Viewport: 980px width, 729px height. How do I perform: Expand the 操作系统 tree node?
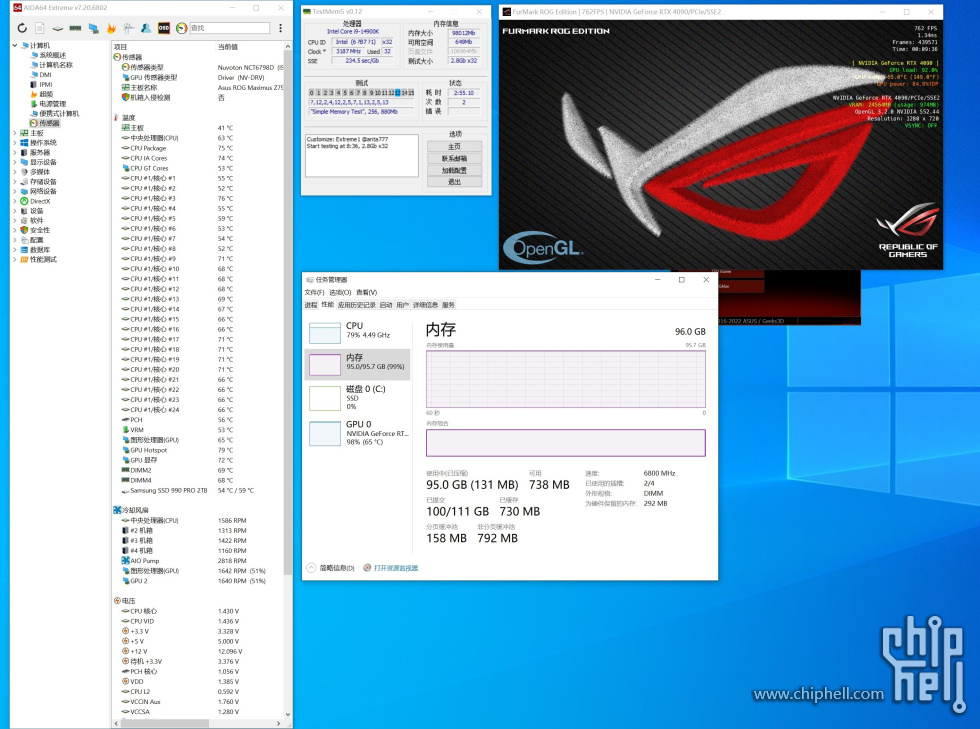coord(15,143)
